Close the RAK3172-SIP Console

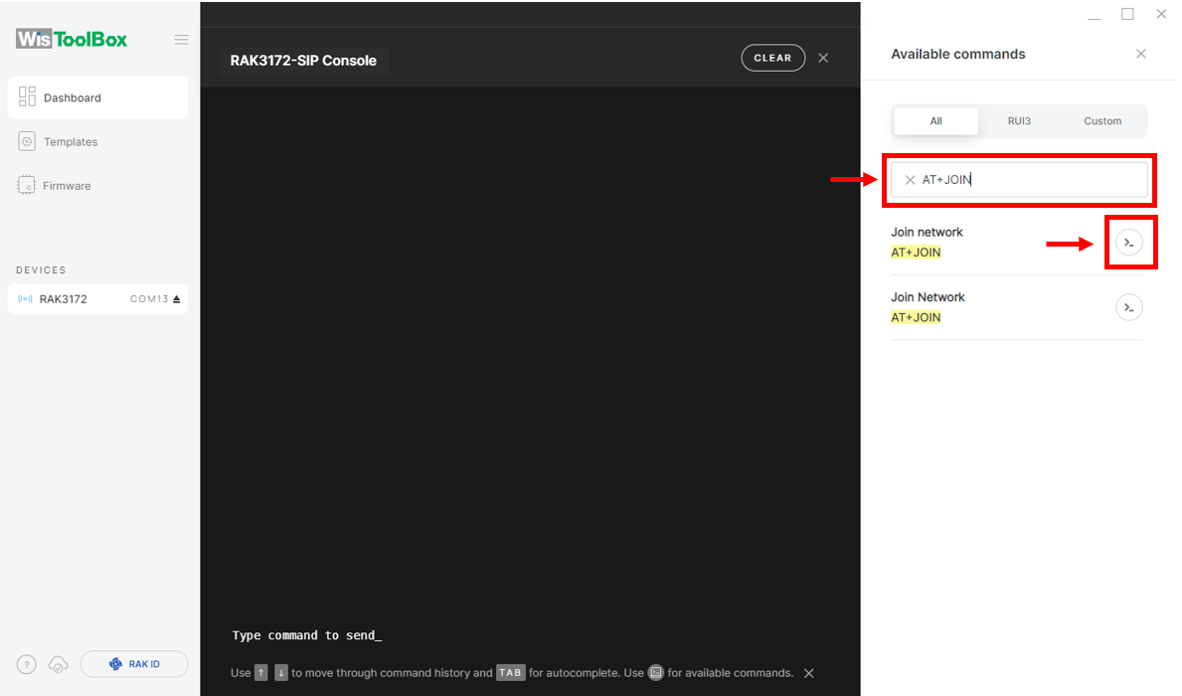click(x=823, y=58)
